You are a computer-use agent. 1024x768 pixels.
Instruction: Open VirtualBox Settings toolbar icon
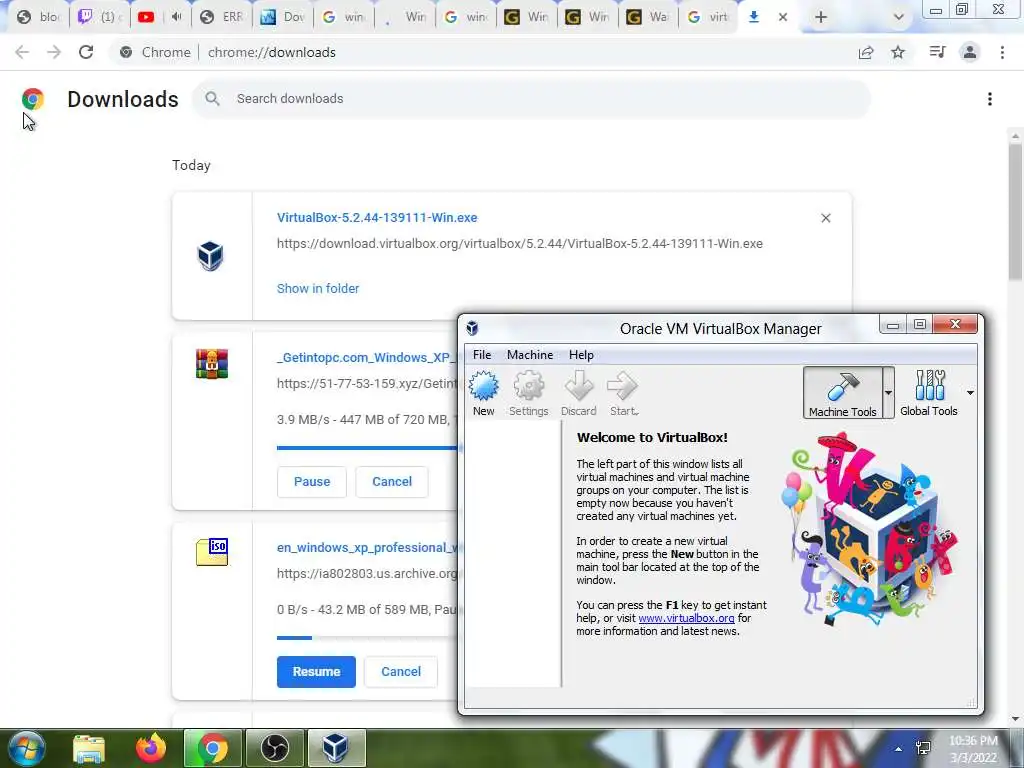click(528, 392)
